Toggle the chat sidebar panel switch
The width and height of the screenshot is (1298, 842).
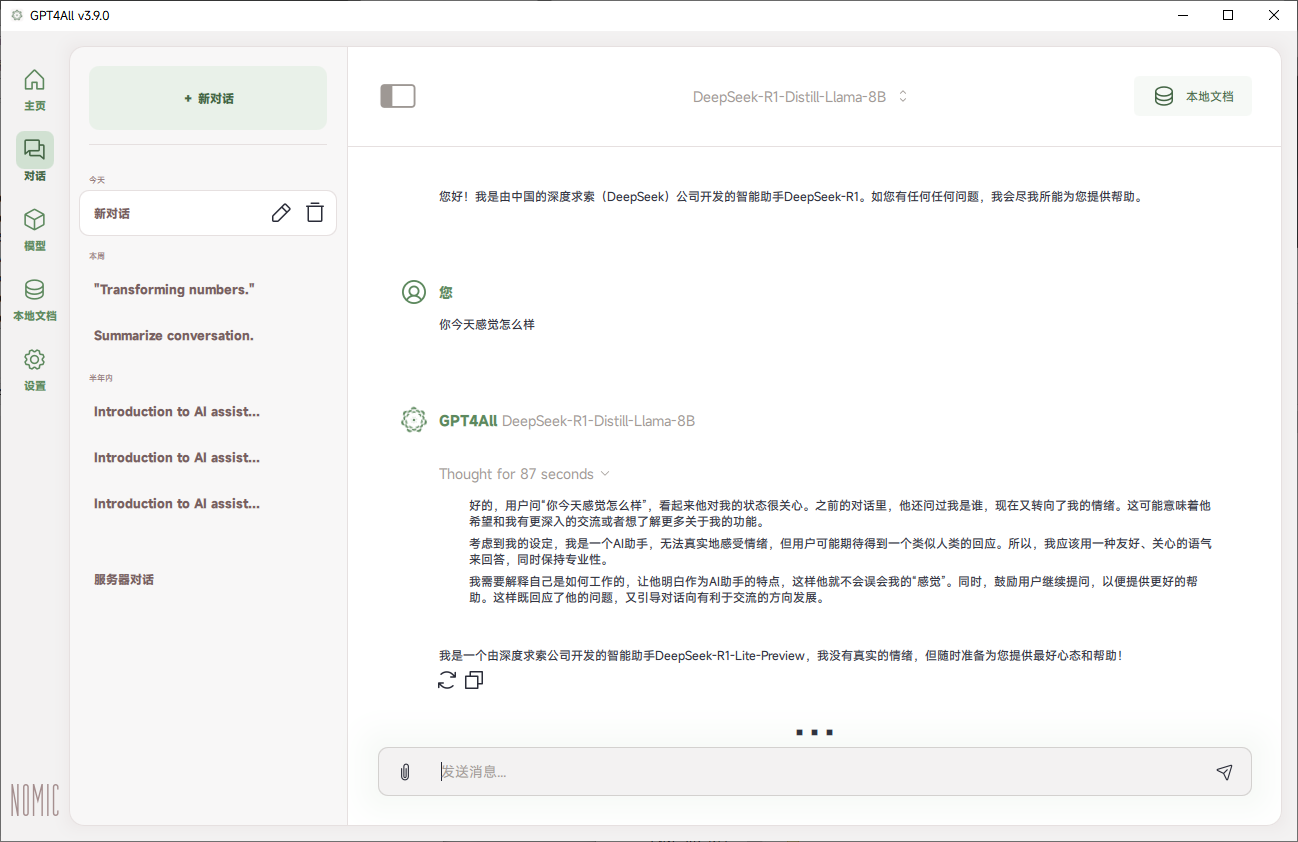[x=398, y=96]
